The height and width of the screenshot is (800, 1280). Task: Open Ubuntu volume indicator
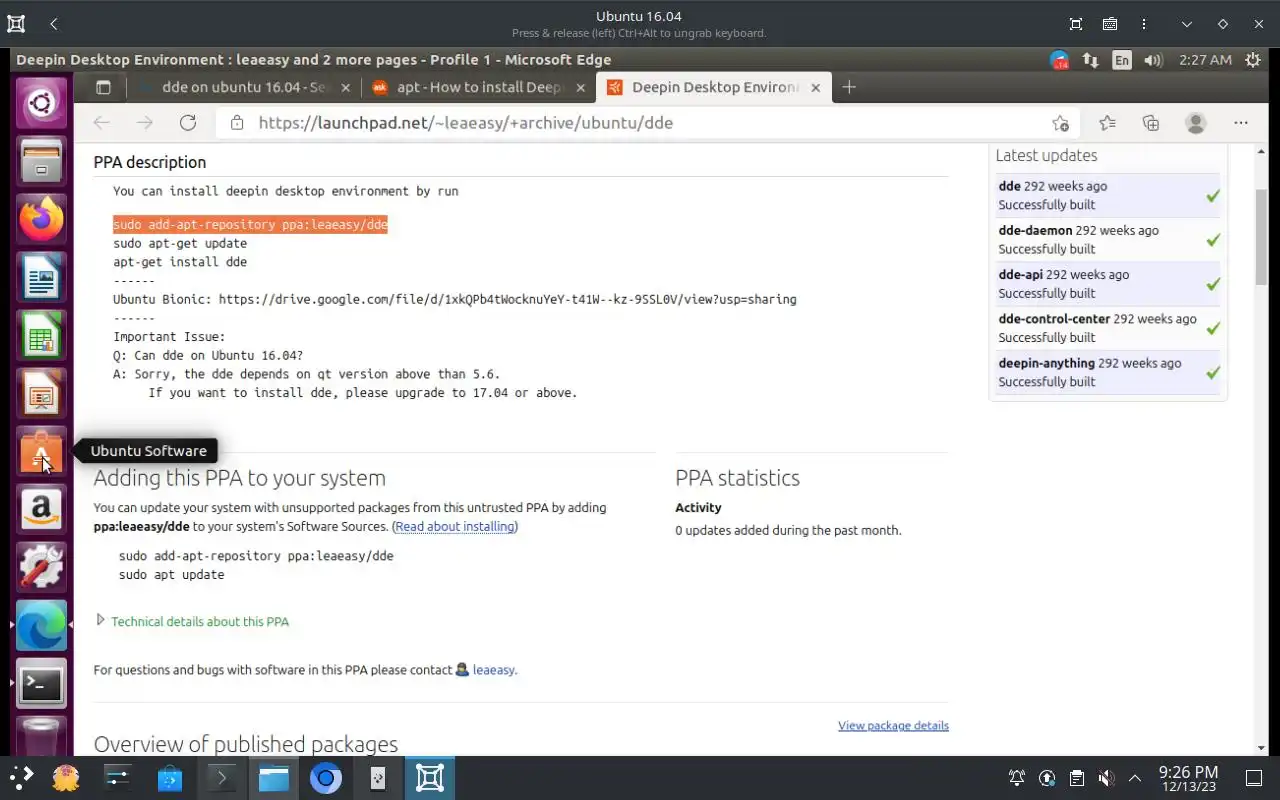click(1153, 60)
